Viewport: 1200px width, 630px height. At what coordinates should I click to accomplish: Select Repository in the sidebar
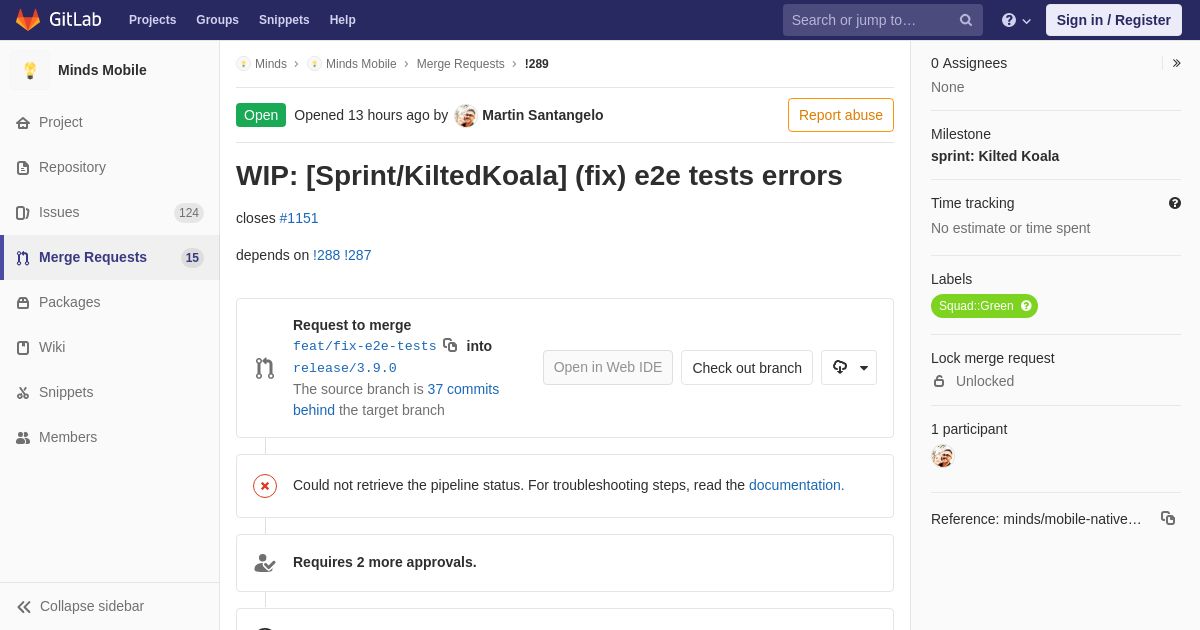coord(110,167)
